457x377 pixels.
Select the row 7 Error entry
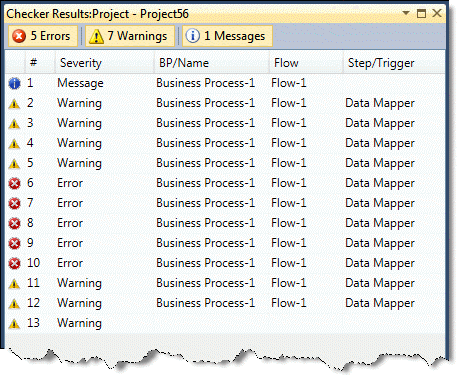(225, 203)
